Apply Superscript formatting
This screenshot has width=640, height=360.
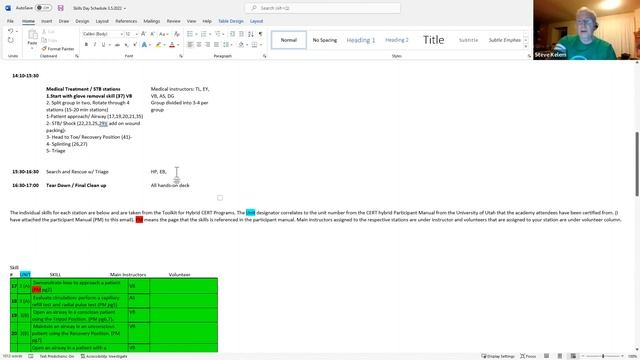pos(135,44)
